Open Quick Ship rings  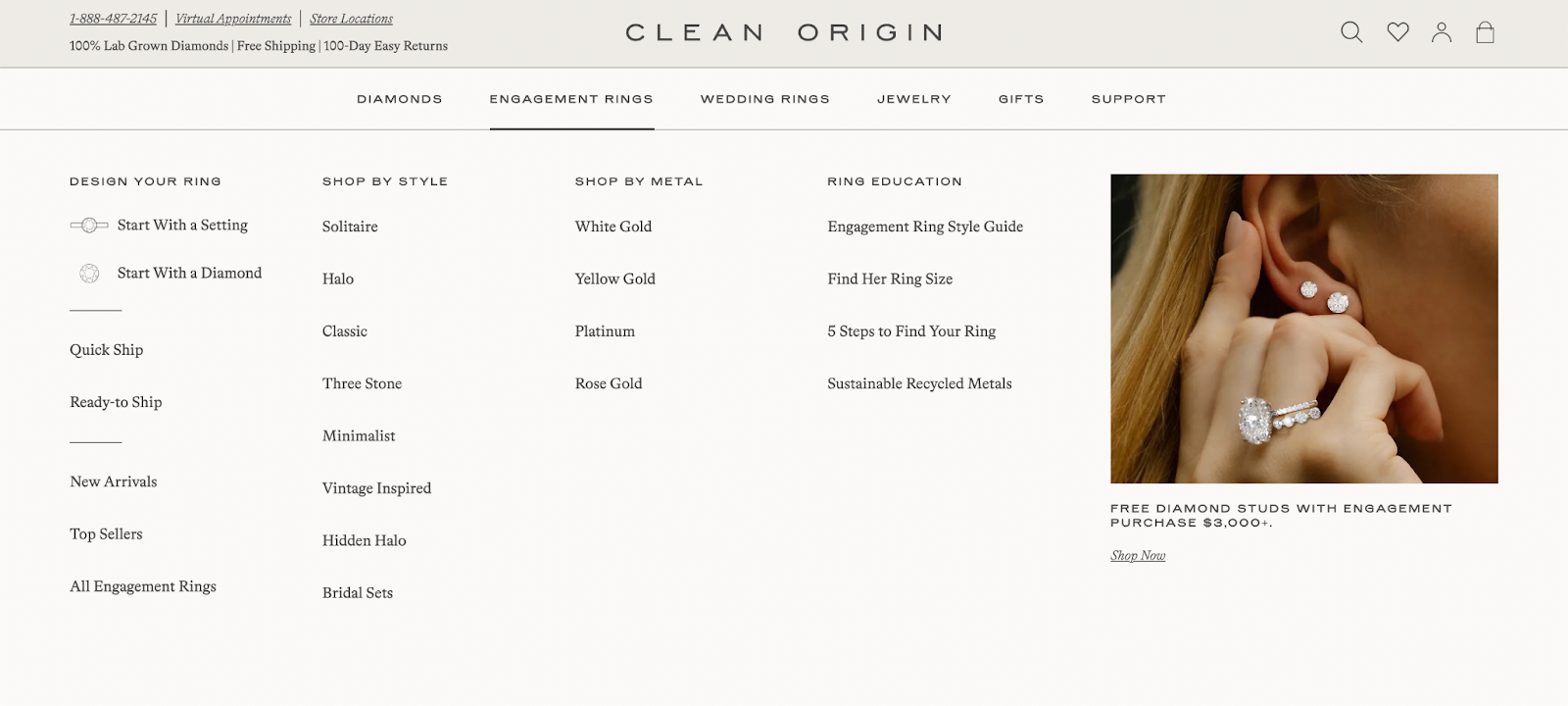pos(106,350)
